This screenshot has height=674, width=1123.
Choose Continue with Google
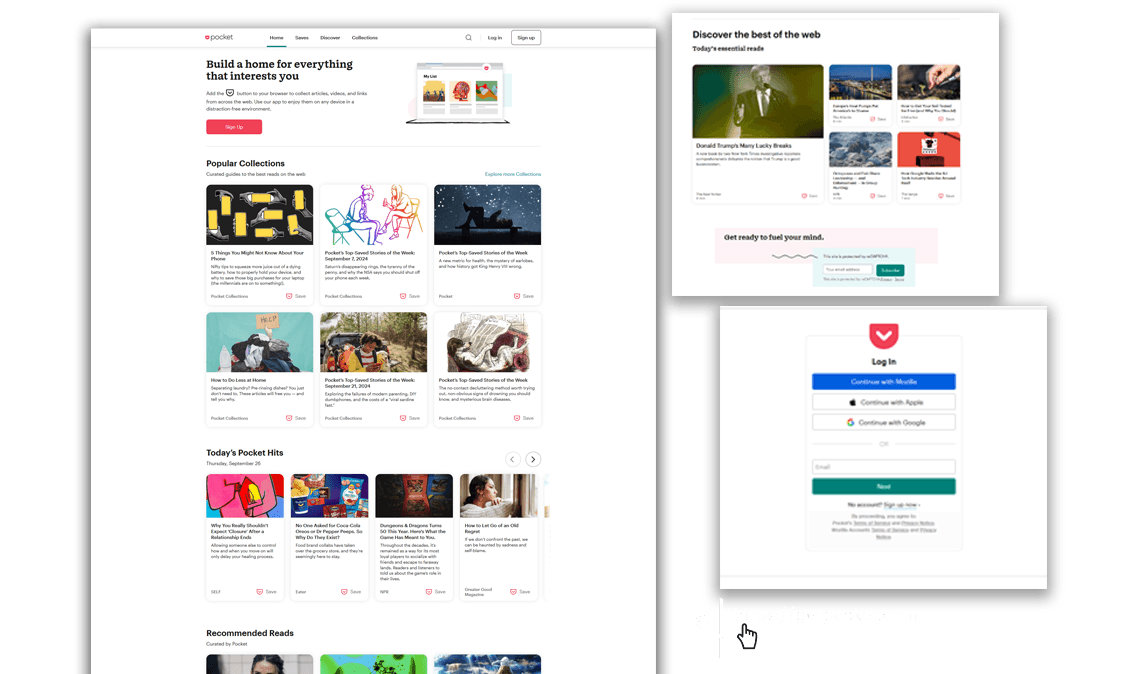[883, 423]
